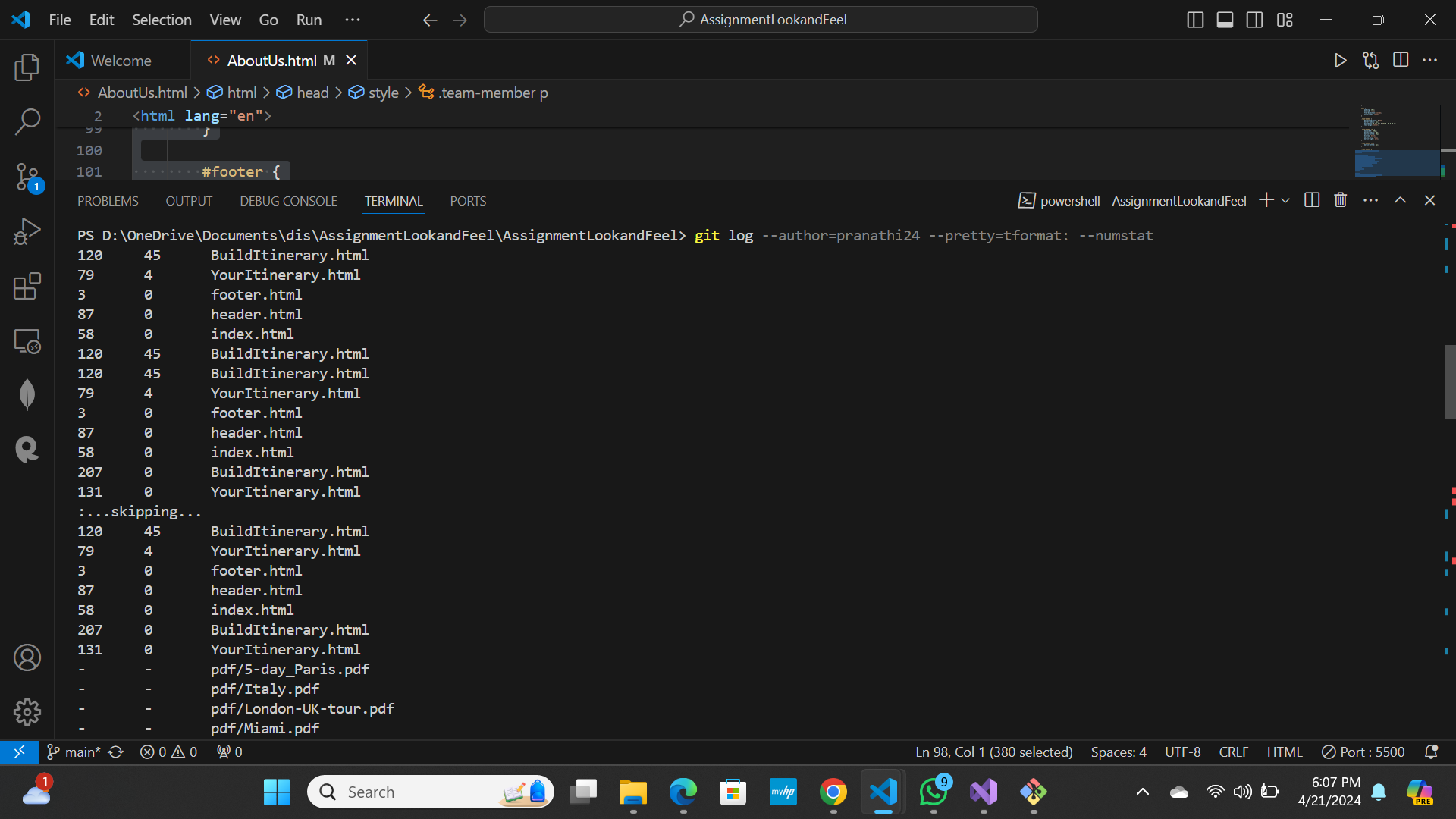1456x819 pixels.
Task: Open the Selection menu
Action: (162, 20)
